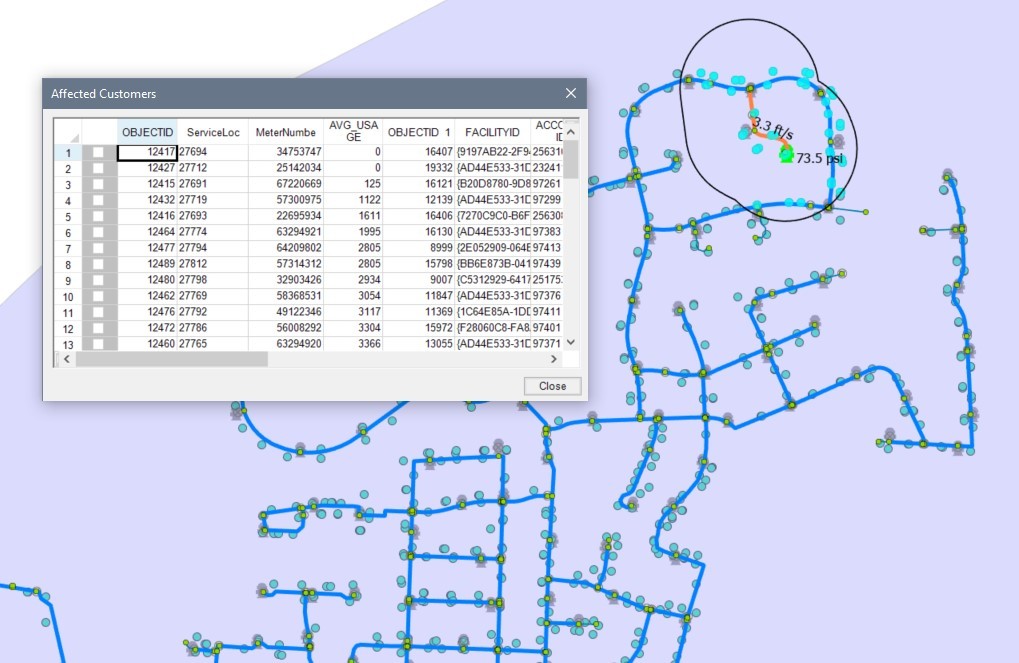The height and width of the screenshot is (663, 1019).
Task: Click the grid's scroll down arrow
Action: 571,342
